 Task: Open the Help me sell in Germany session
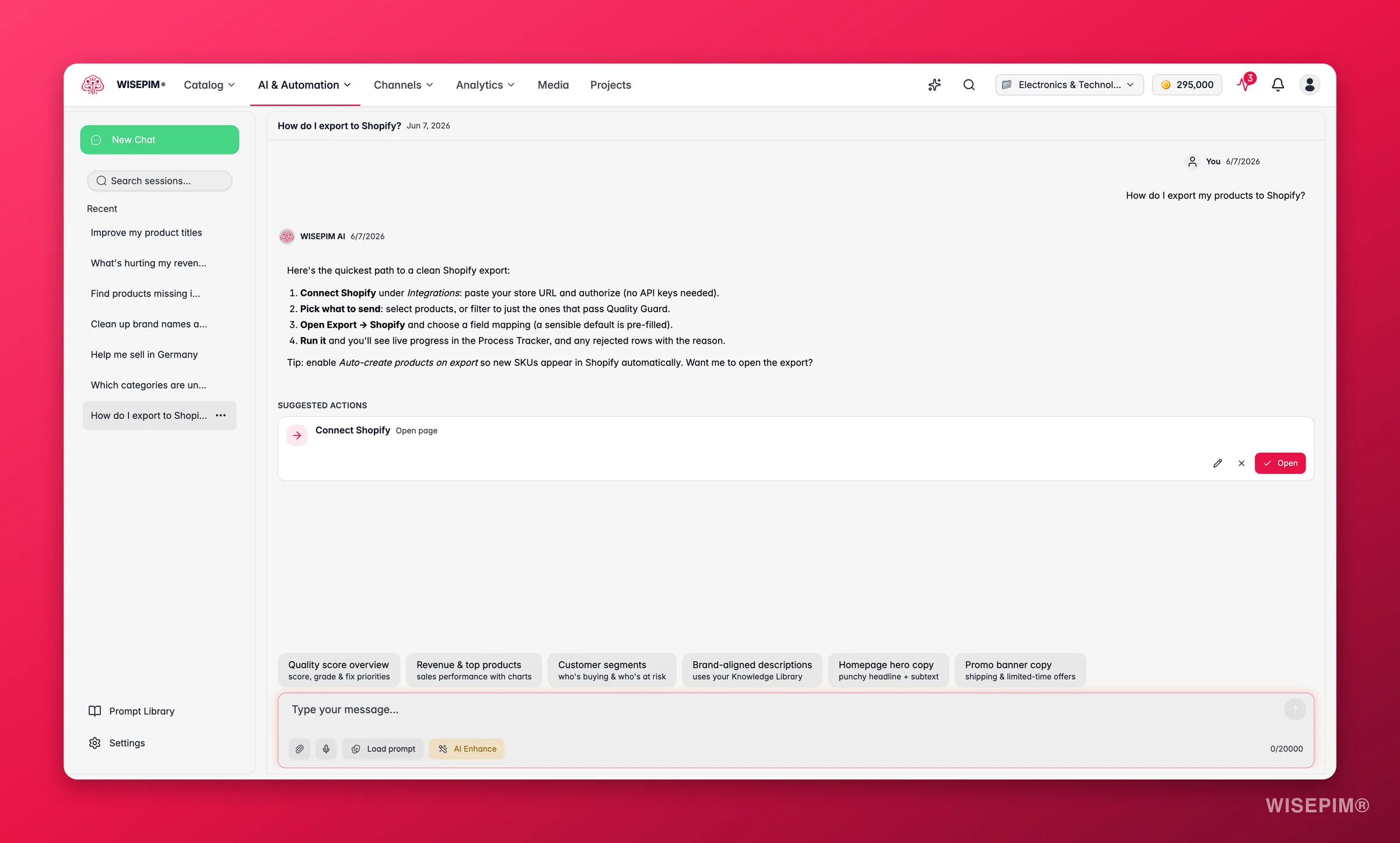[x=160, y=355]
